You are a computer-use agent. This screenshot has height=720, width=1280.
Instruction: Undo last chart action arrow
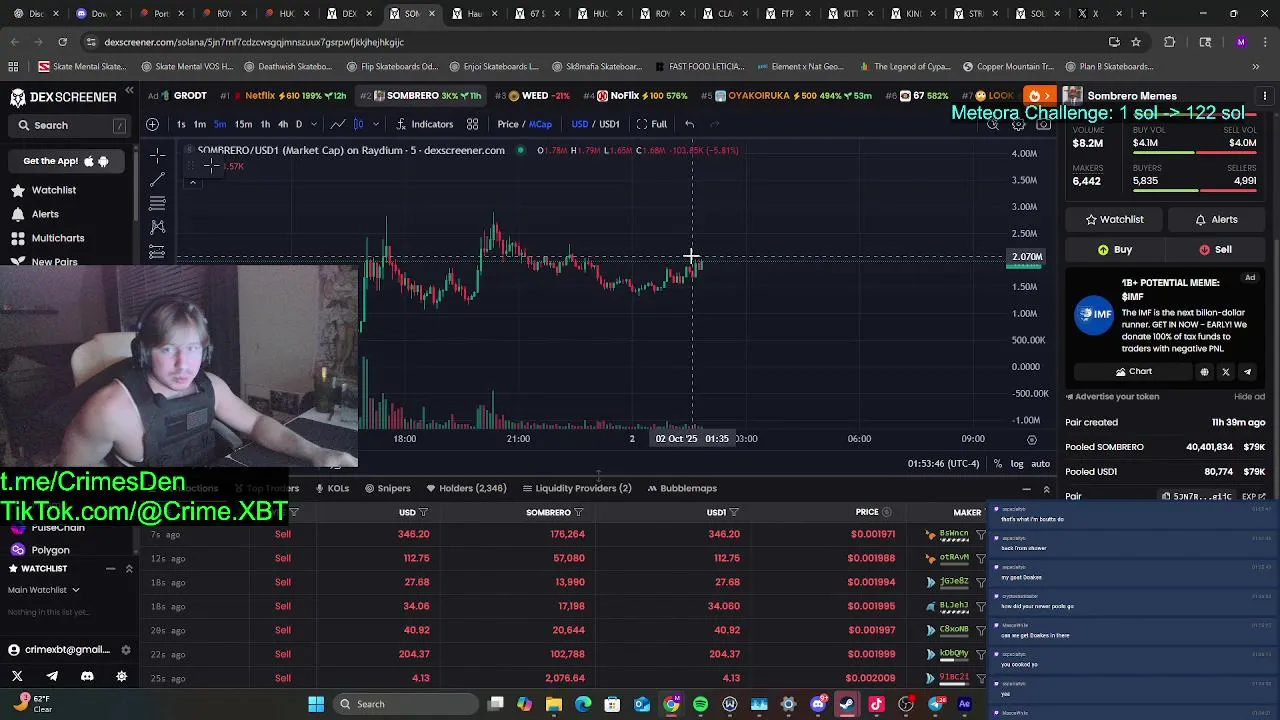689,124
